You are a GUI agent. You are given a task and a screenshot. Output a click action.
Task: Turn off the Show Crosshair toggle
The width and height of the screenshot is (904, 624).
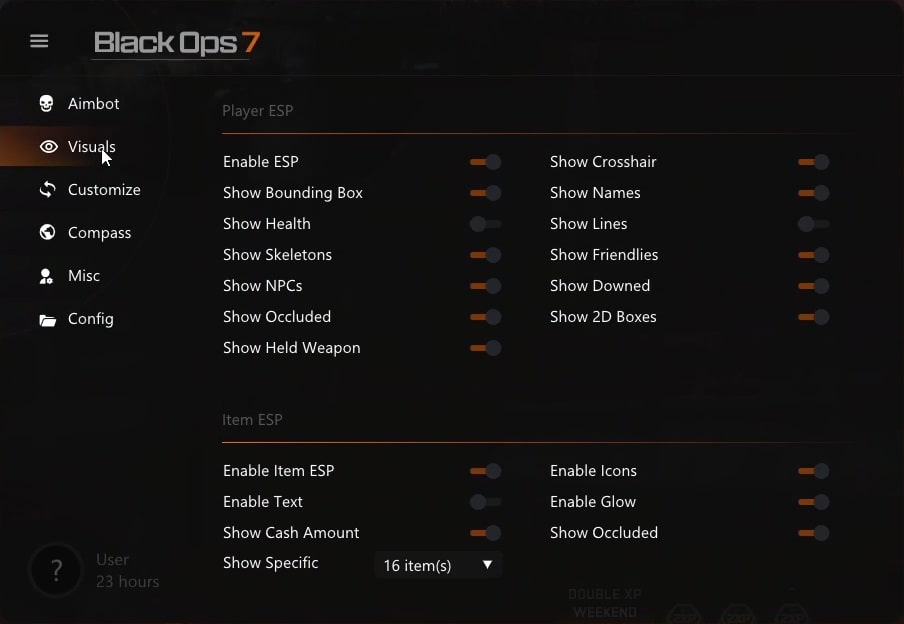813,161
